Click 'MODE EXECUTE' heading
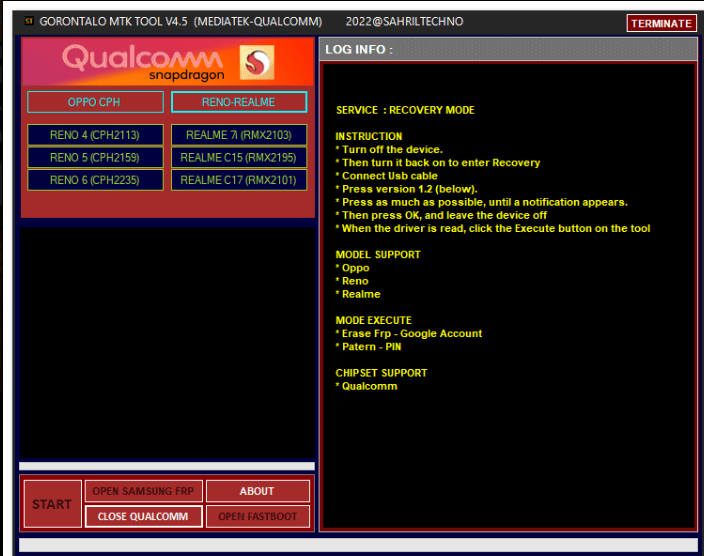 [x=374, y=320]
